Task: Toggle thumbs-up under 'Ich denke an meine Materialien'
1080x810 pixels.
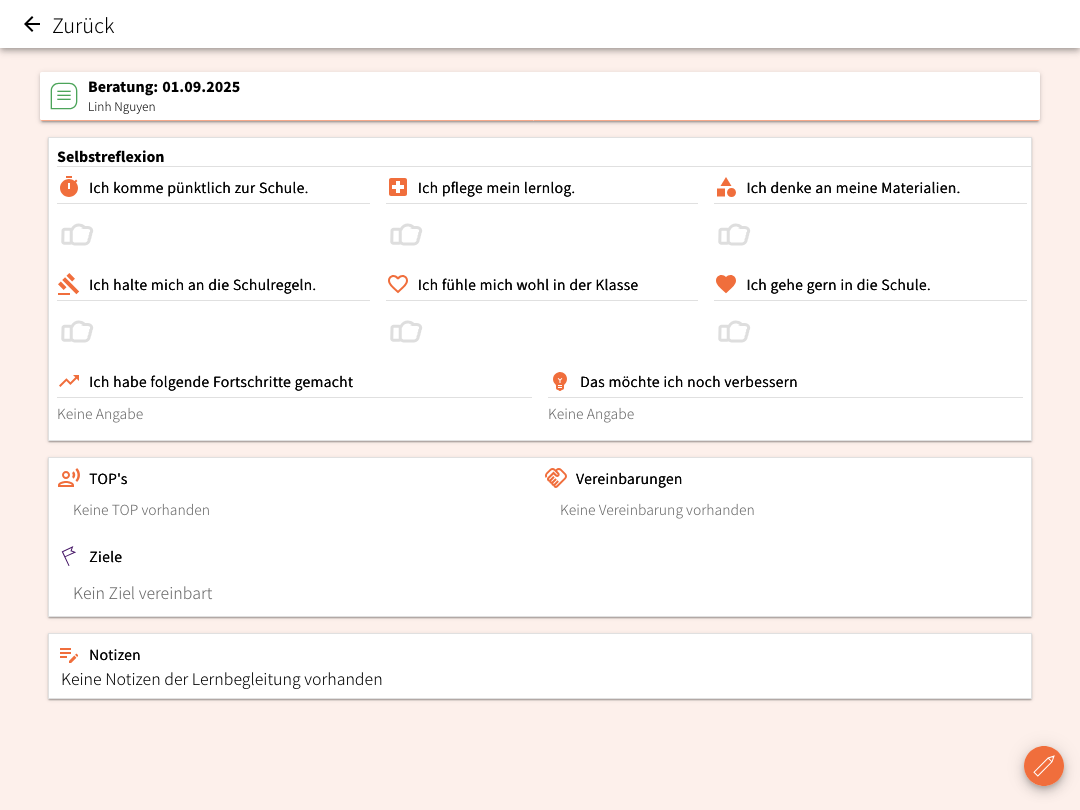Action: point(734,235)
